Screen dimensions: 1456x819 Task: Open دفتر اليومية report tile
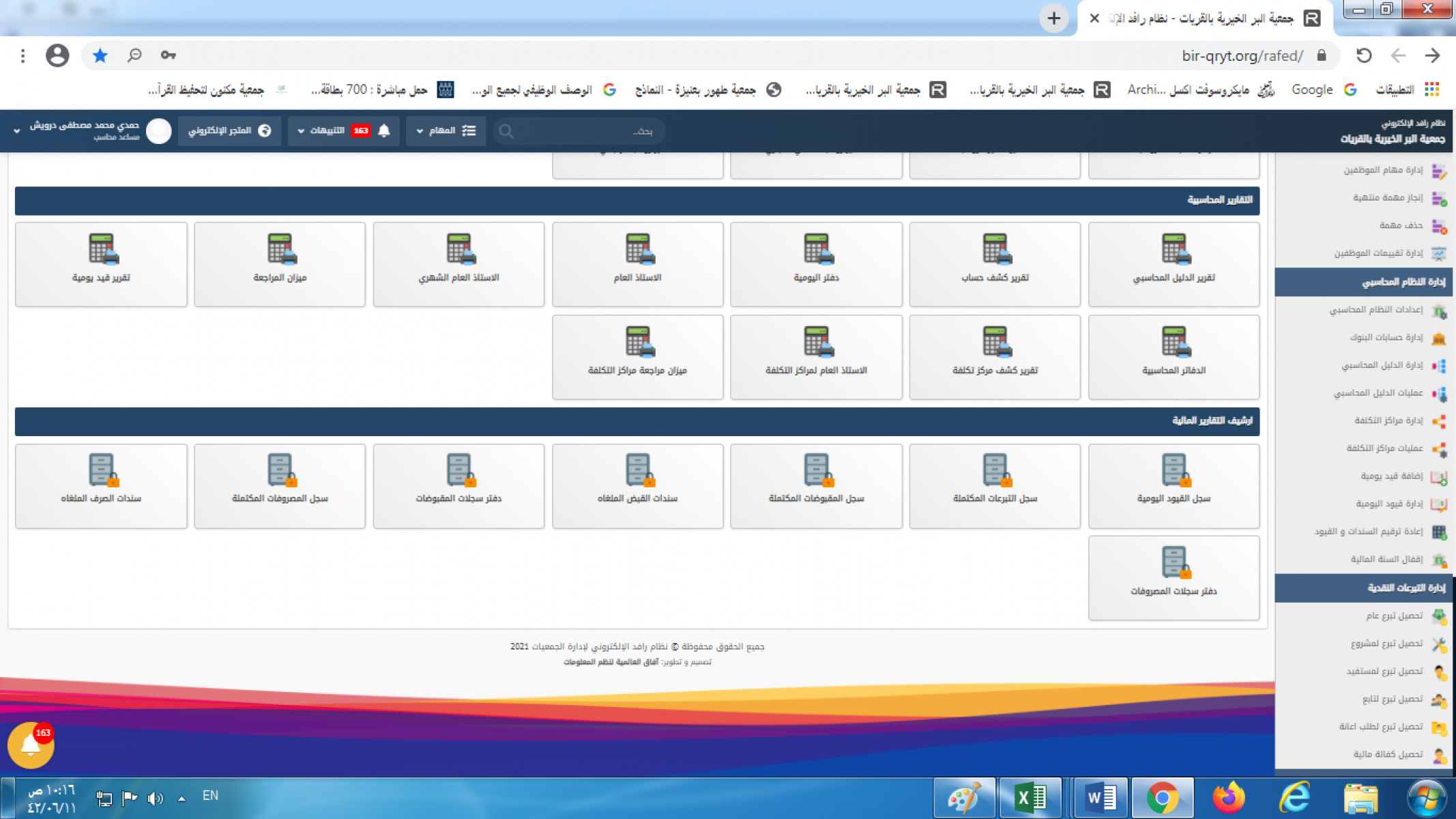tap(816, 264)
